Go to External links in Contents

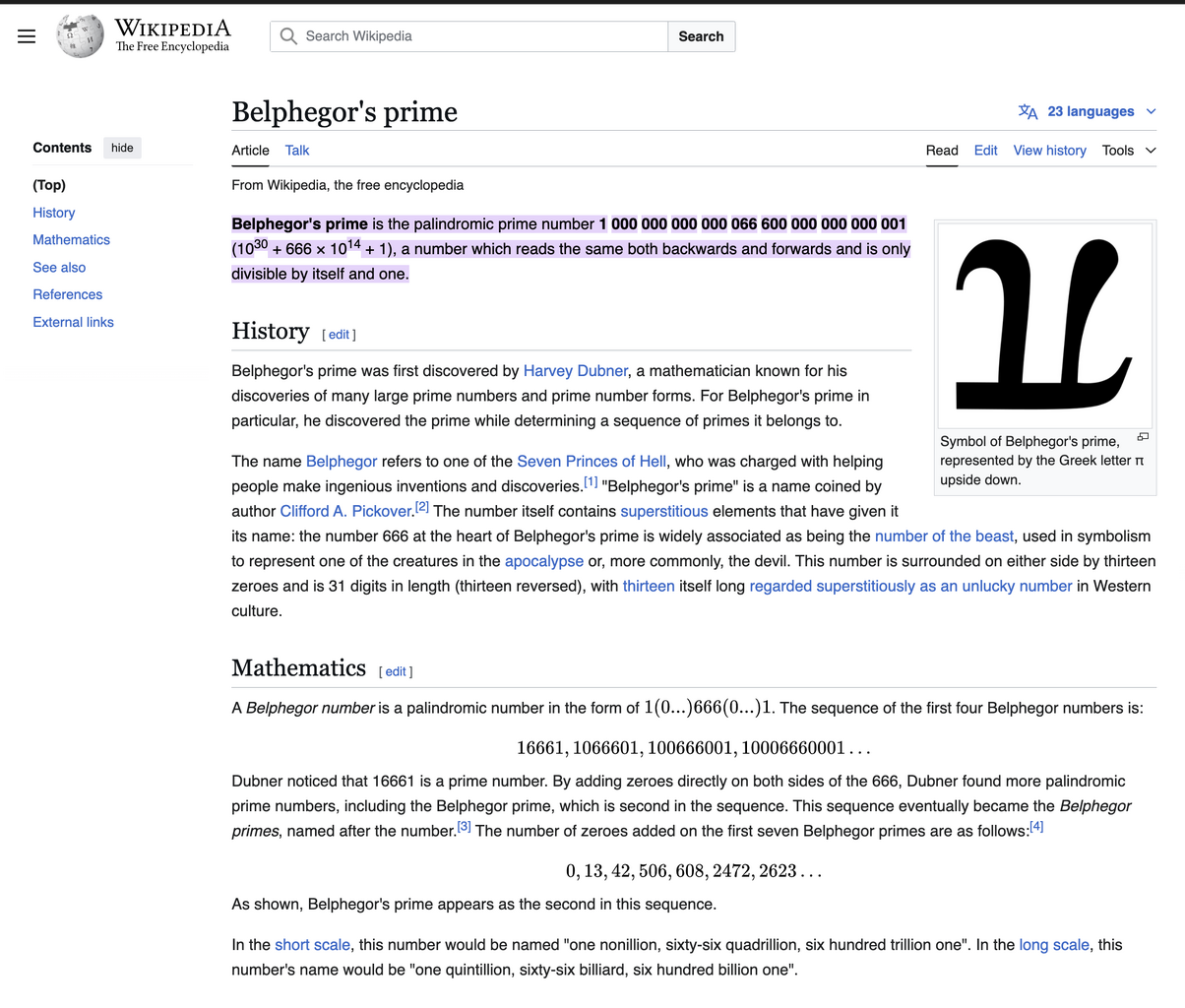coord(73,322)
